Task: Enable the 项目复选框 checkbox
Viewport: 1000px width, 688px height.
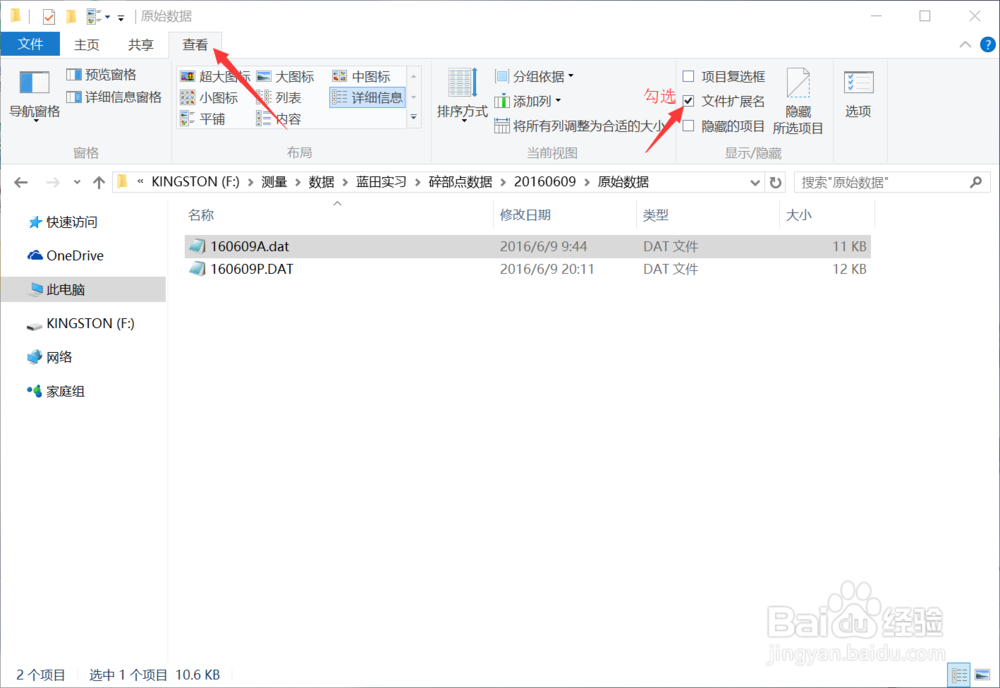Action: pos(688,75)
